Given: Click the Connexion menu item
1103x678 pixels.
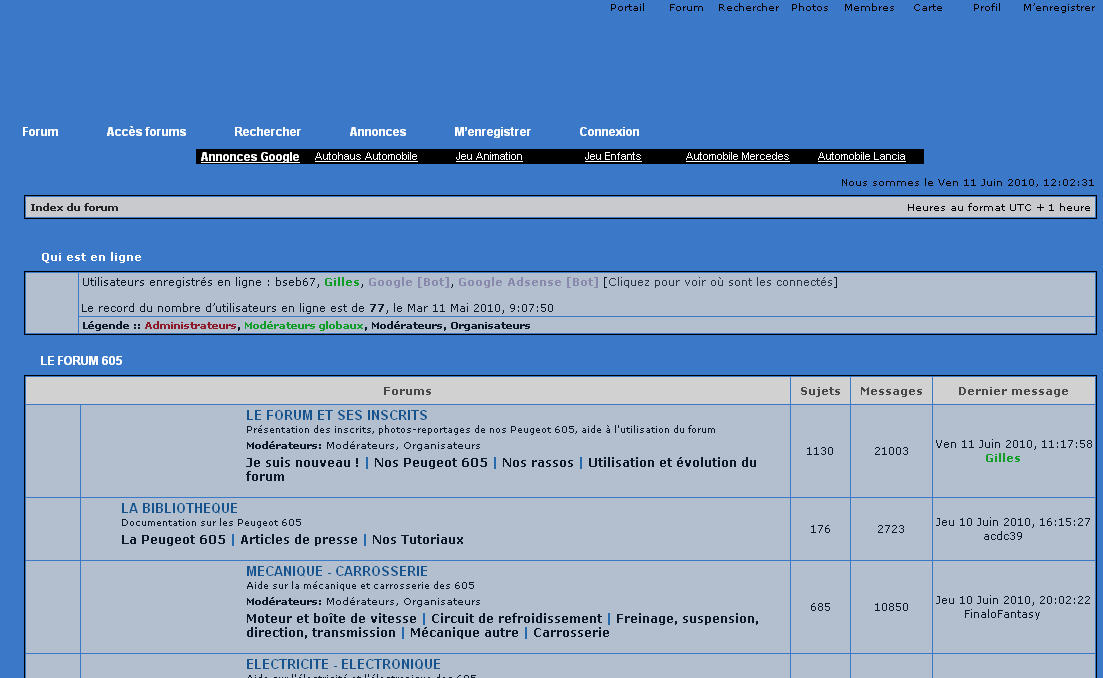Looking at the screenshot, I should coord(609,132).
